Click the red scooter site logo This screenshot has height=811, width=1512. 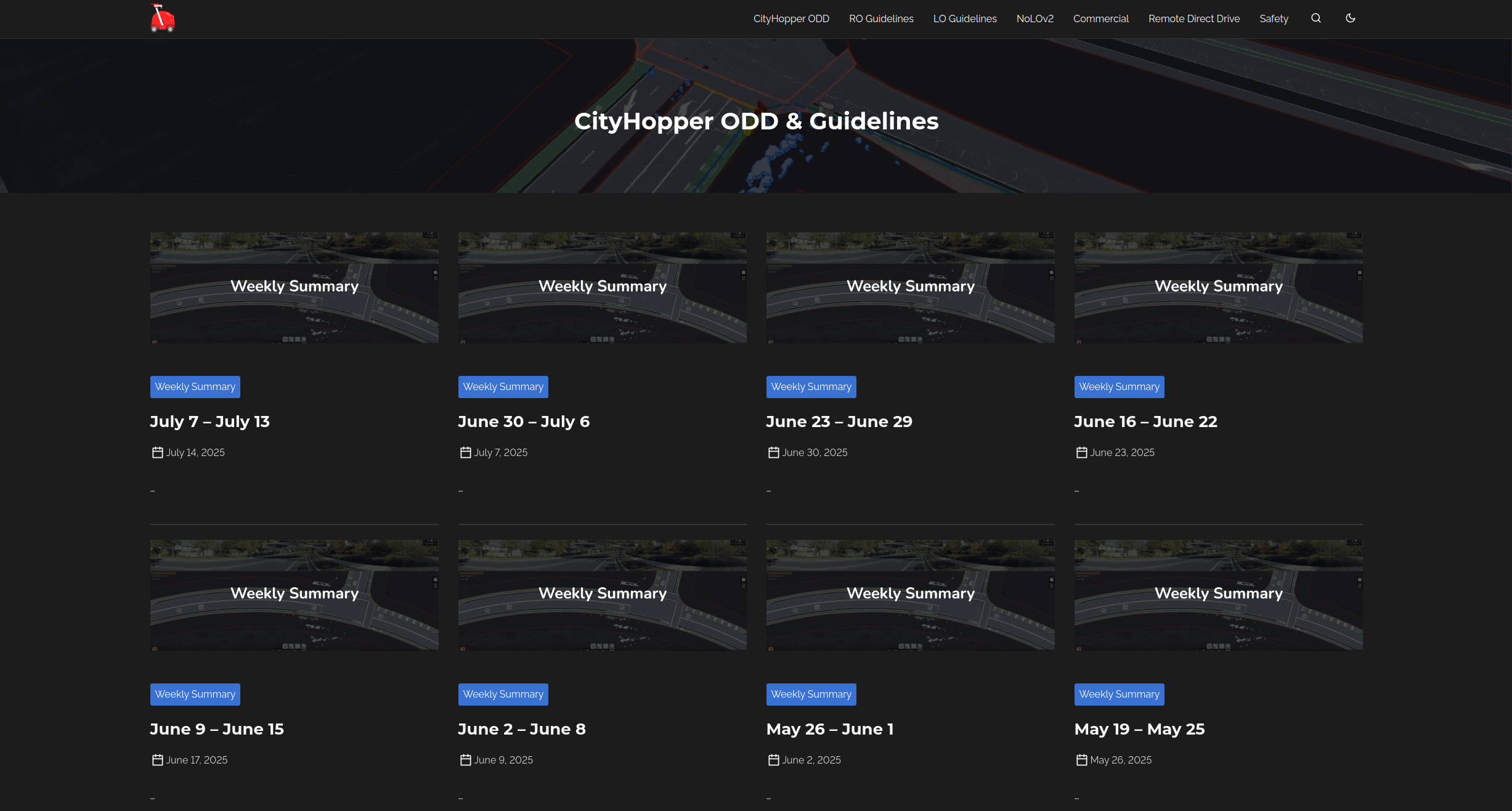point(163,18)
